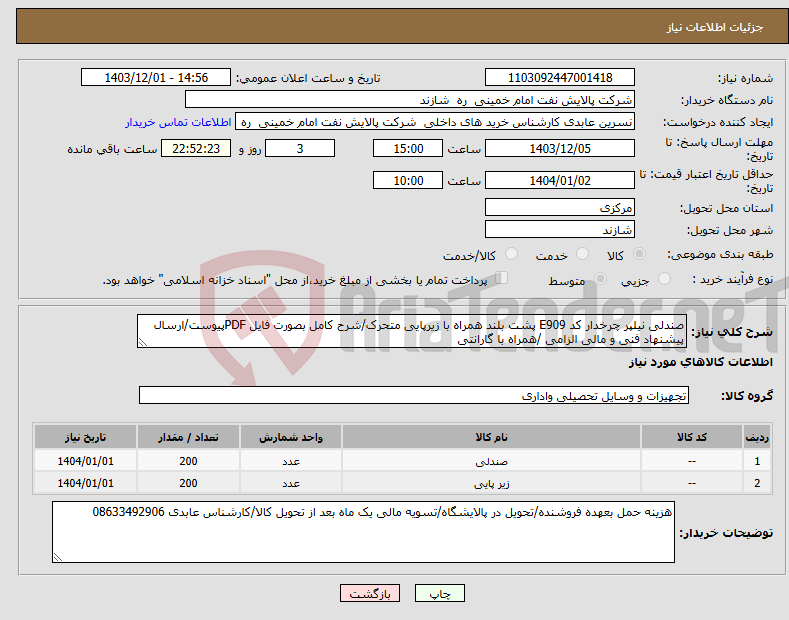Click the delivery city field شازند
Viewport: 789px width, 620px height.
(560, 229)
